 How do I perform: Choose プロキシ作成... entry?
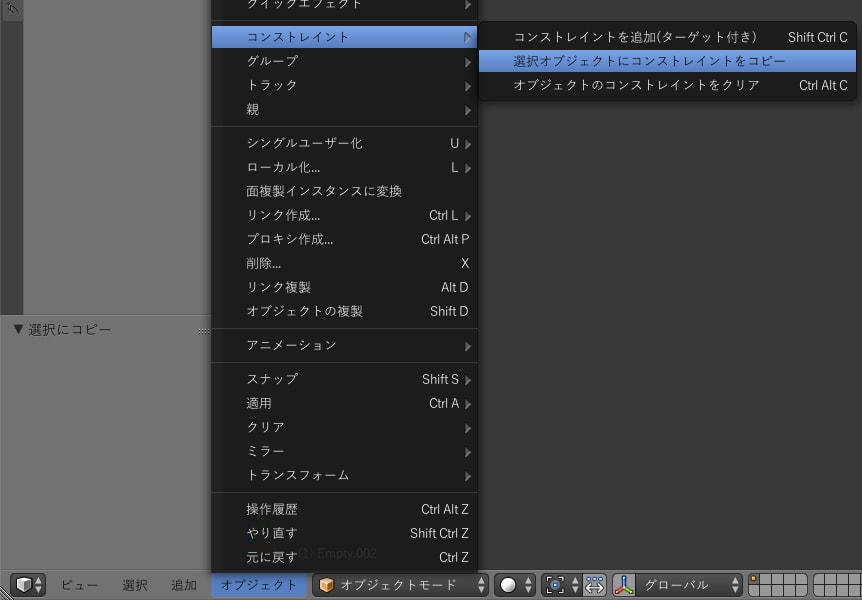point(345,239)
